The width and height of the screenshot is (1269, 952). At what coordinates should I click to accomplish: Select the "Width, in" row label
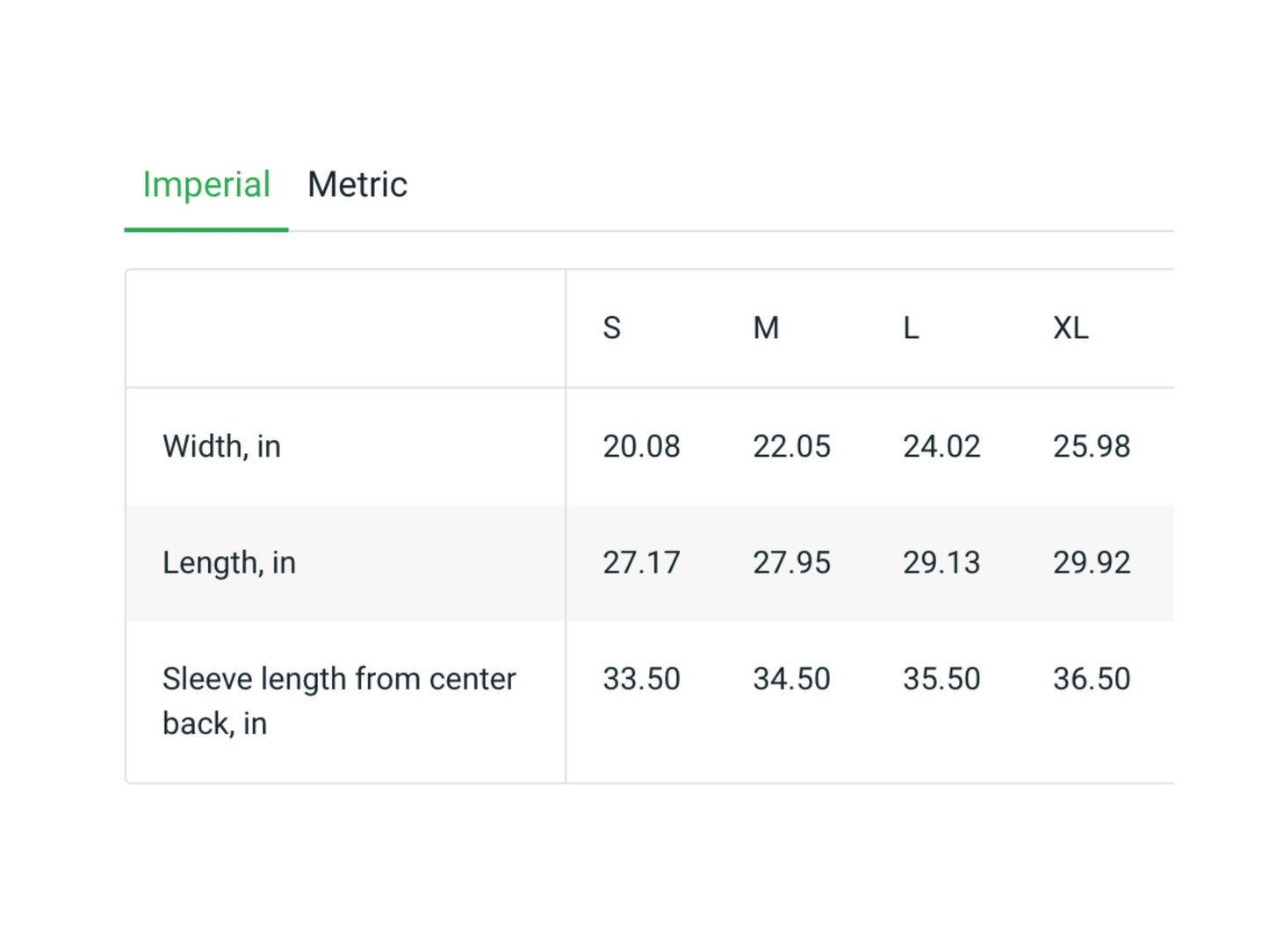221,446
